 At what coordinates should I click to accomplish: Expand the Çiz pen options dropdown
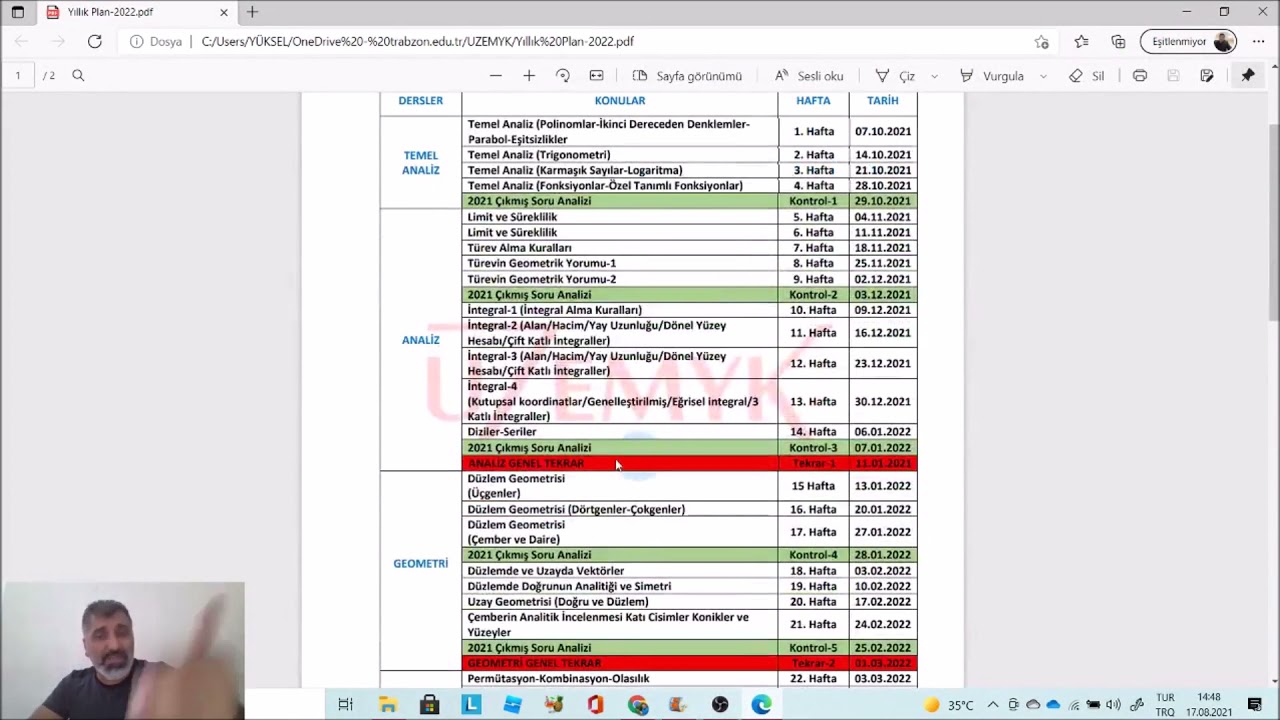[x=934, y=76]
